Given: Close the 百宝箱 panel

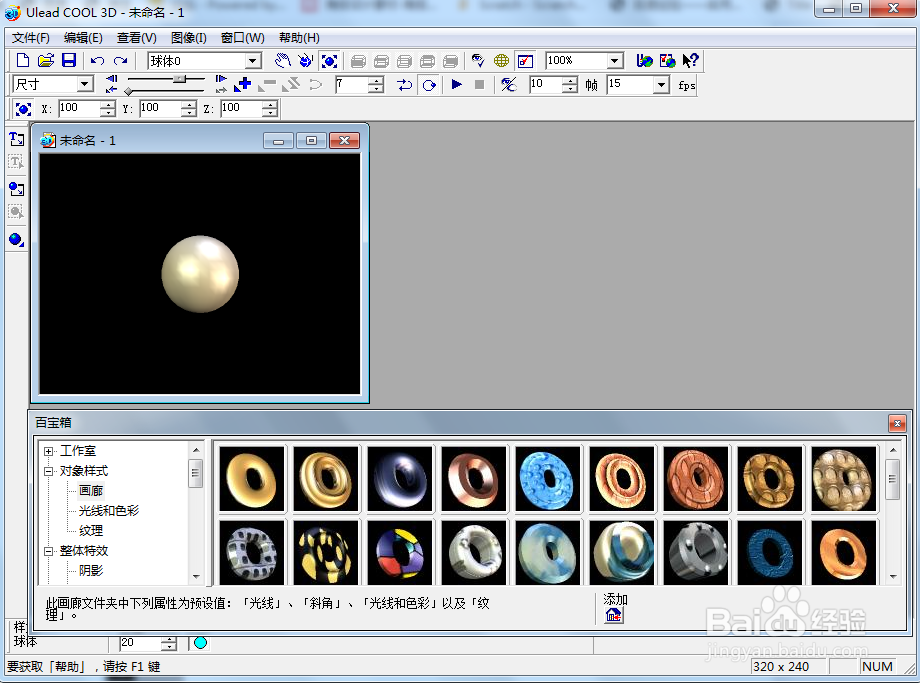Looking at the screenshot, I should pyautogui.click(x=897, y=423).
